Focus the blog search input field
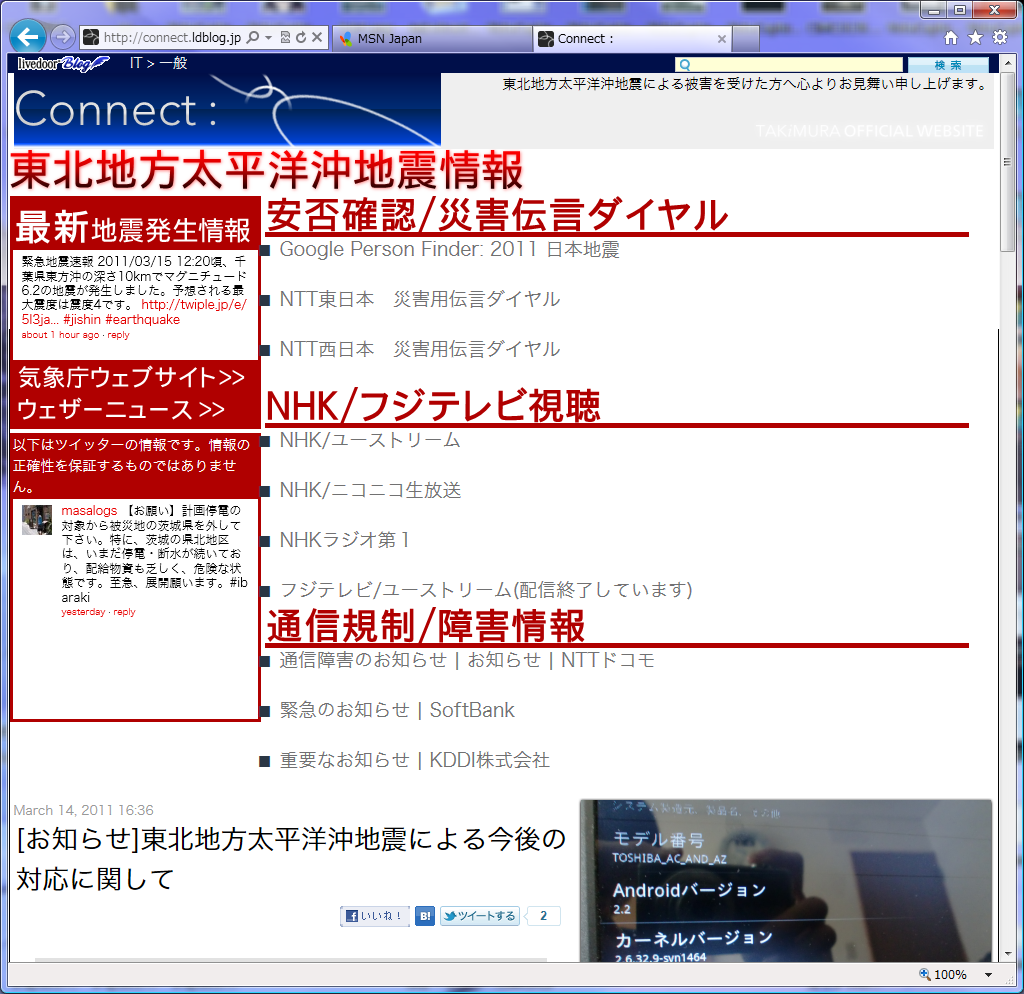Image resolution: width=1024 pixels, height=994 pixels. point(790,65)
